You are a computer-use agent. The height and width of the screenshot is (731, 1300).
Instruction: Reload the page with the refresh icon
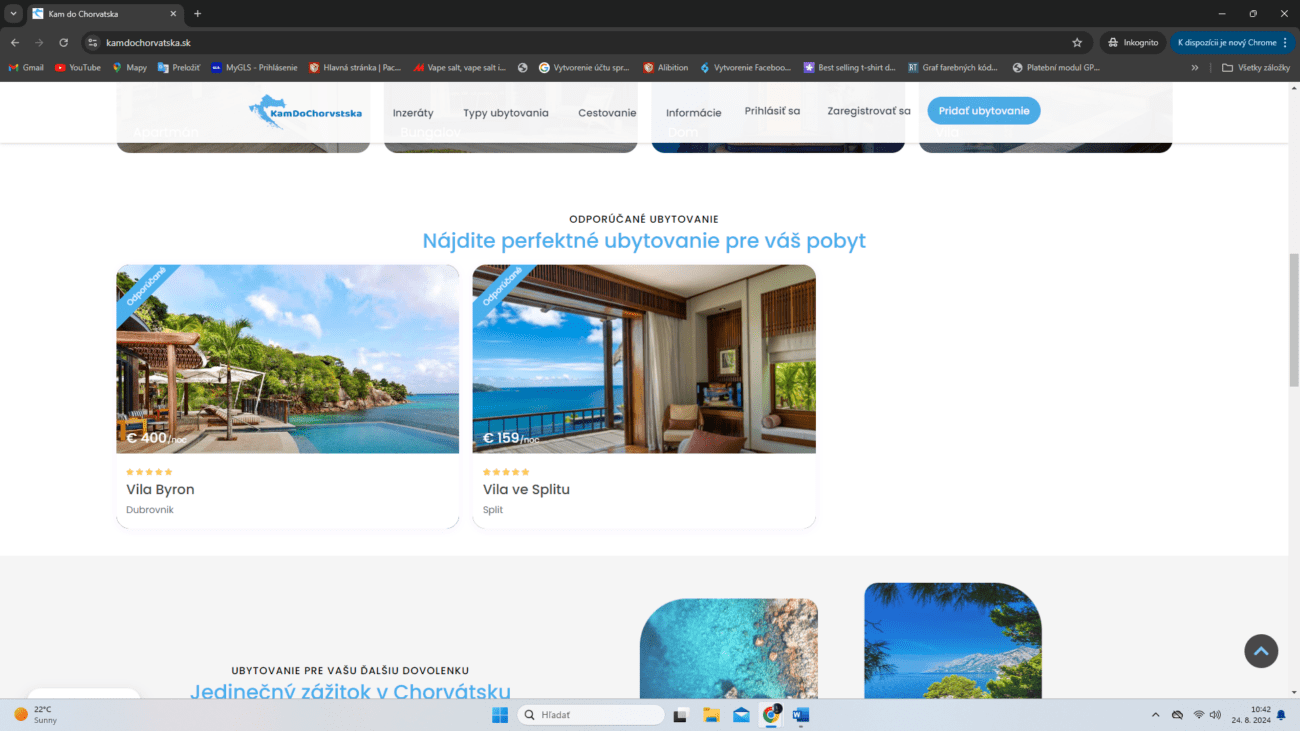[63, 43]
